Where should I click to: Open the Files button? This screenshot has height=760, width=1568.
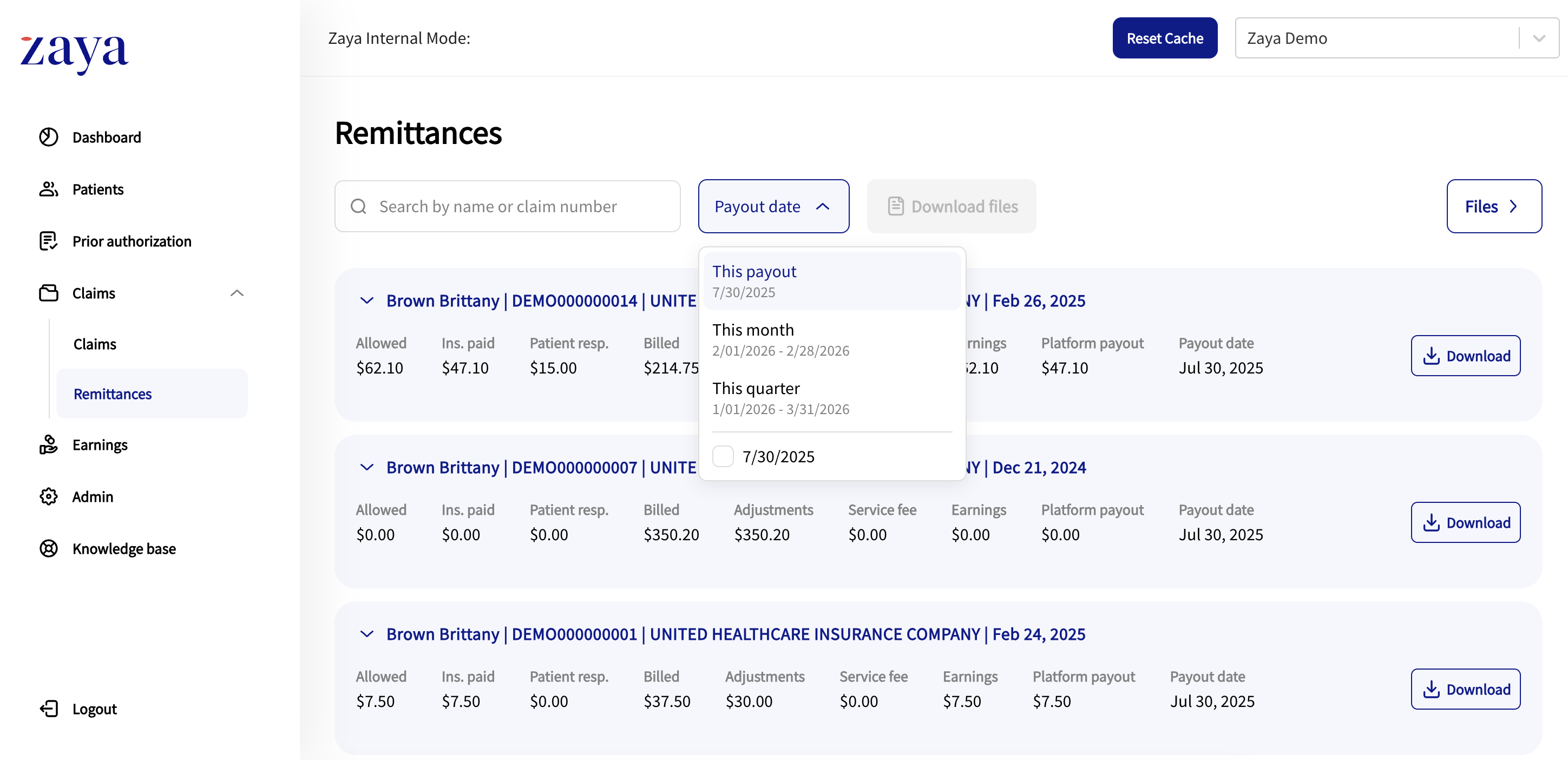pos(1493,206)
